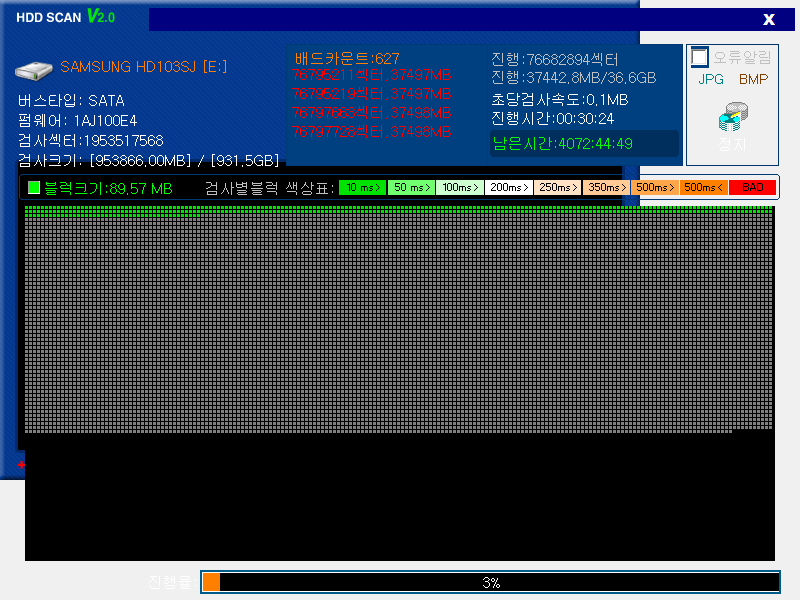Click the 검사크기 [953866.00MB] text
This screenshot has height=600, width=800.
[148, 161]
